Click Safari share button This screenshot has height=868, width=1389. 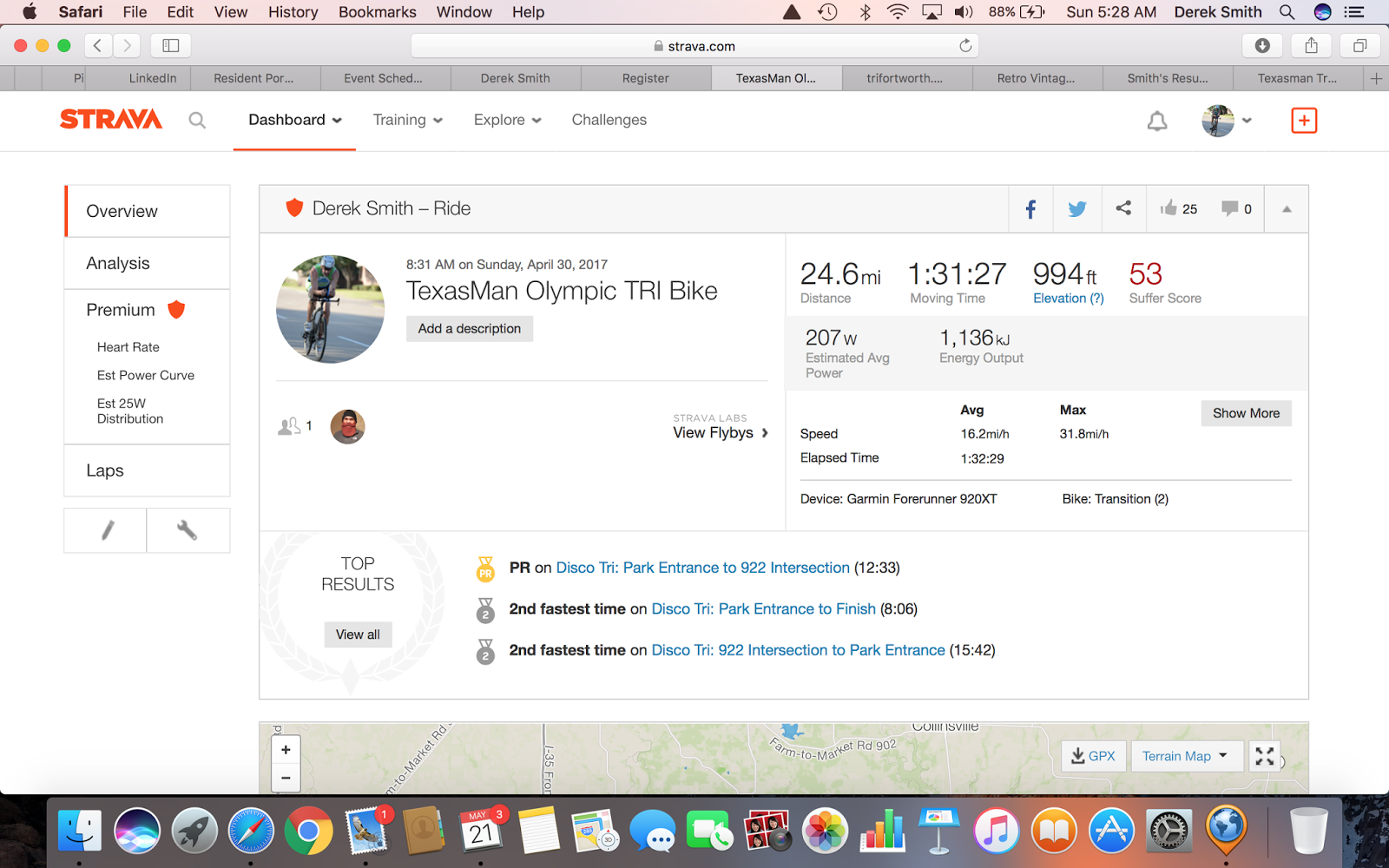1311,45
